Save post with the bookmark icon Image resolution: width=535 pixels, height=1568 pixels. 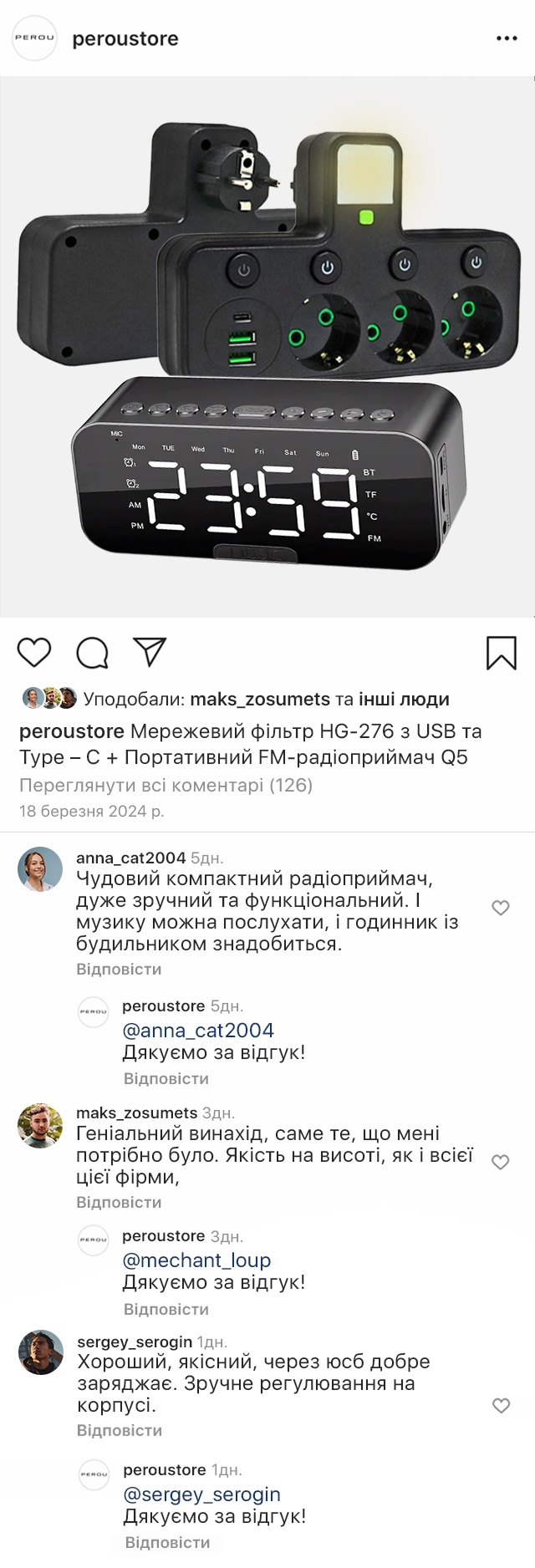(502, 653)
